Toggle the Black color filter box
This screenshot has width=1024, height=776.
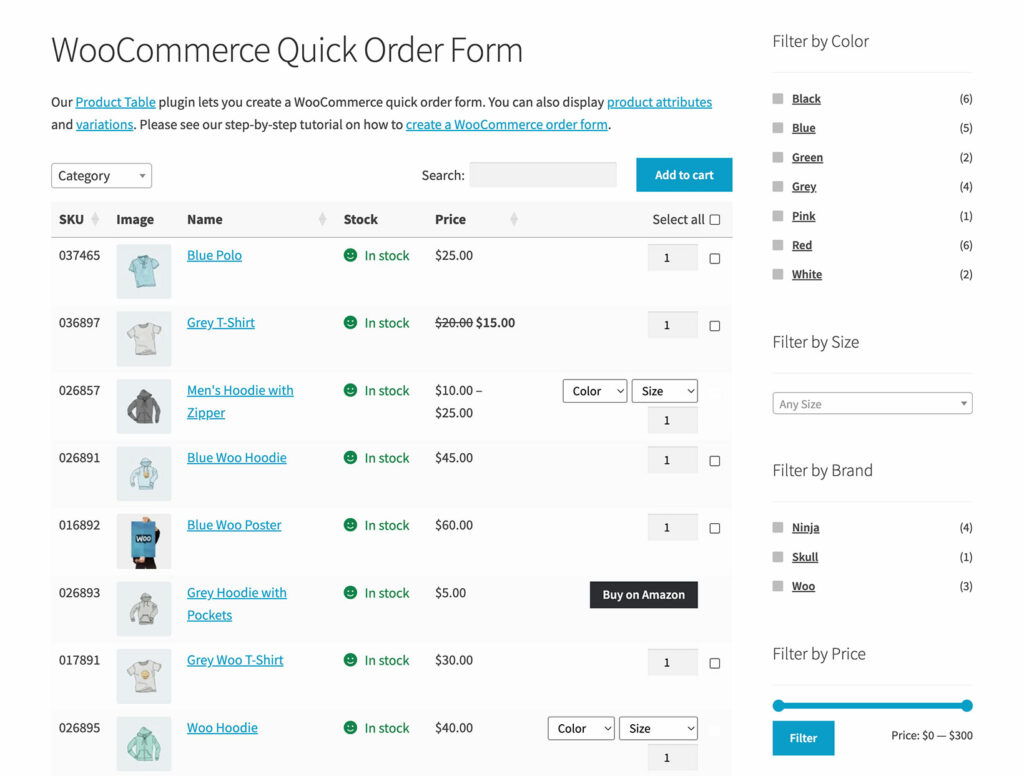778,99
